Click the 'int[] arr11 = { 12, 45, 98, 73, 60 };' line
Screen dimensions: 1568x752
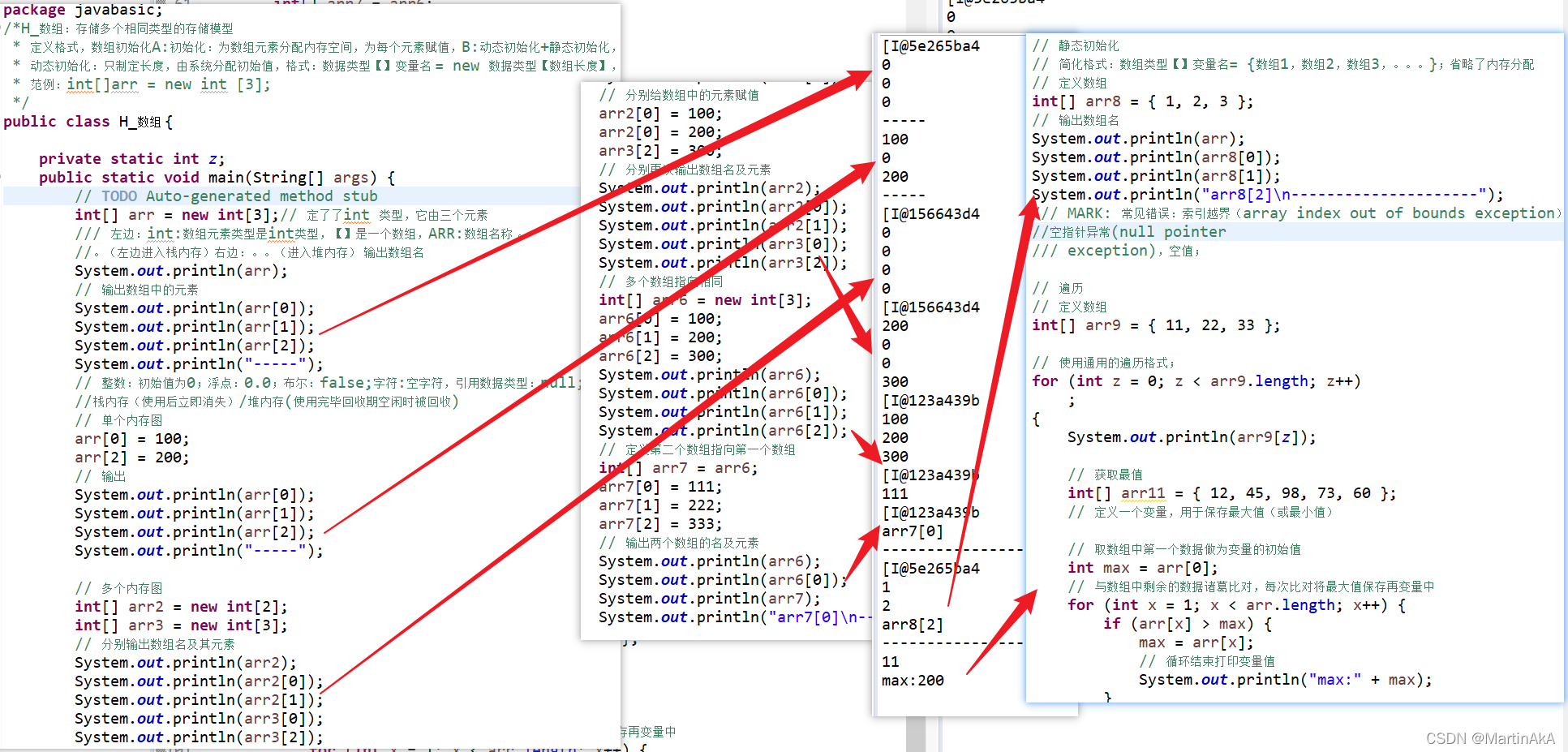coord(1232,493)
